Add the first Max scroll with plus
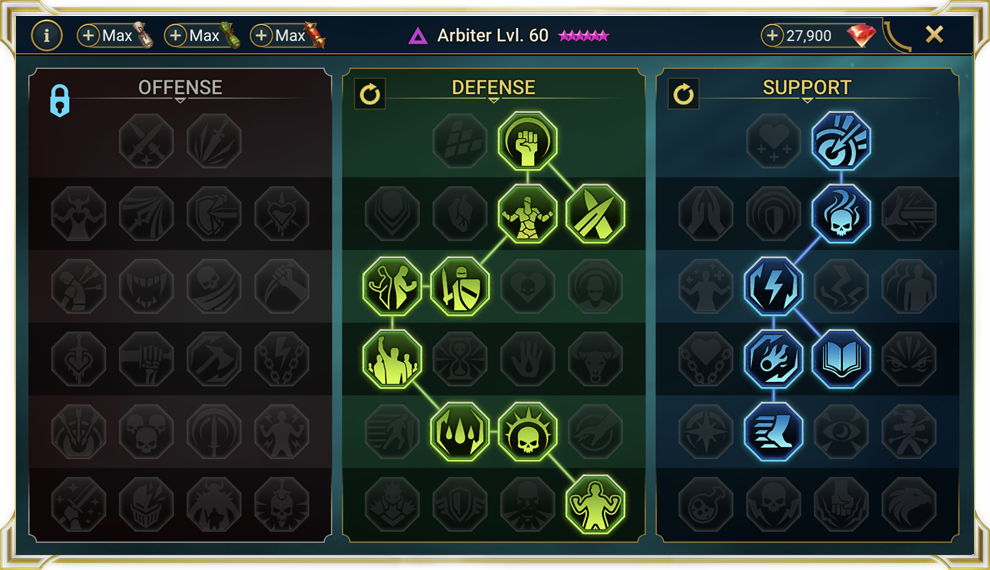The image size is (990, 570). 88,35
